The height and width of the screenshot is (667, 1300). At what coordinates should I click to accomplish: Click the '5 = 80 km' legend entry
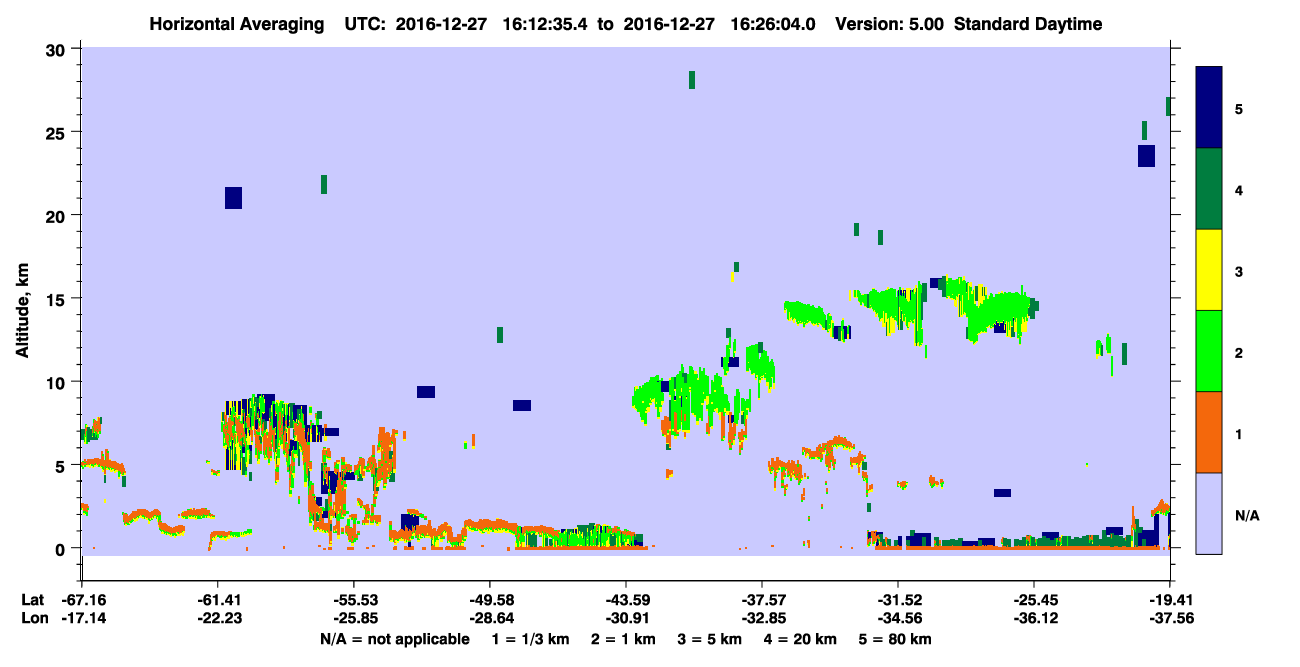(x=894, y=639)
